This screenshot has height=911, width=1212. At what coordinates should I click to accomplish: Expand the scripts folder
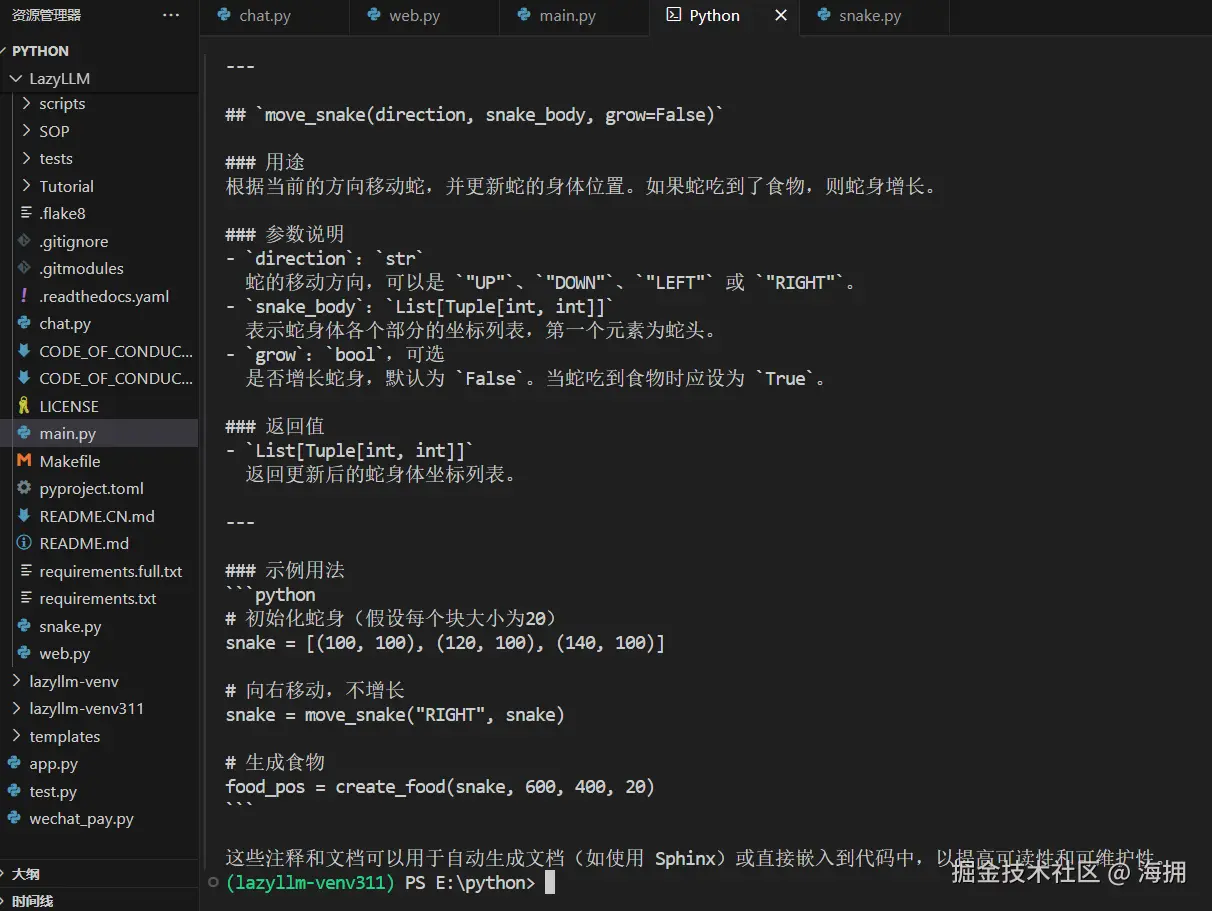pyautogui.click(x=27, y=103)
